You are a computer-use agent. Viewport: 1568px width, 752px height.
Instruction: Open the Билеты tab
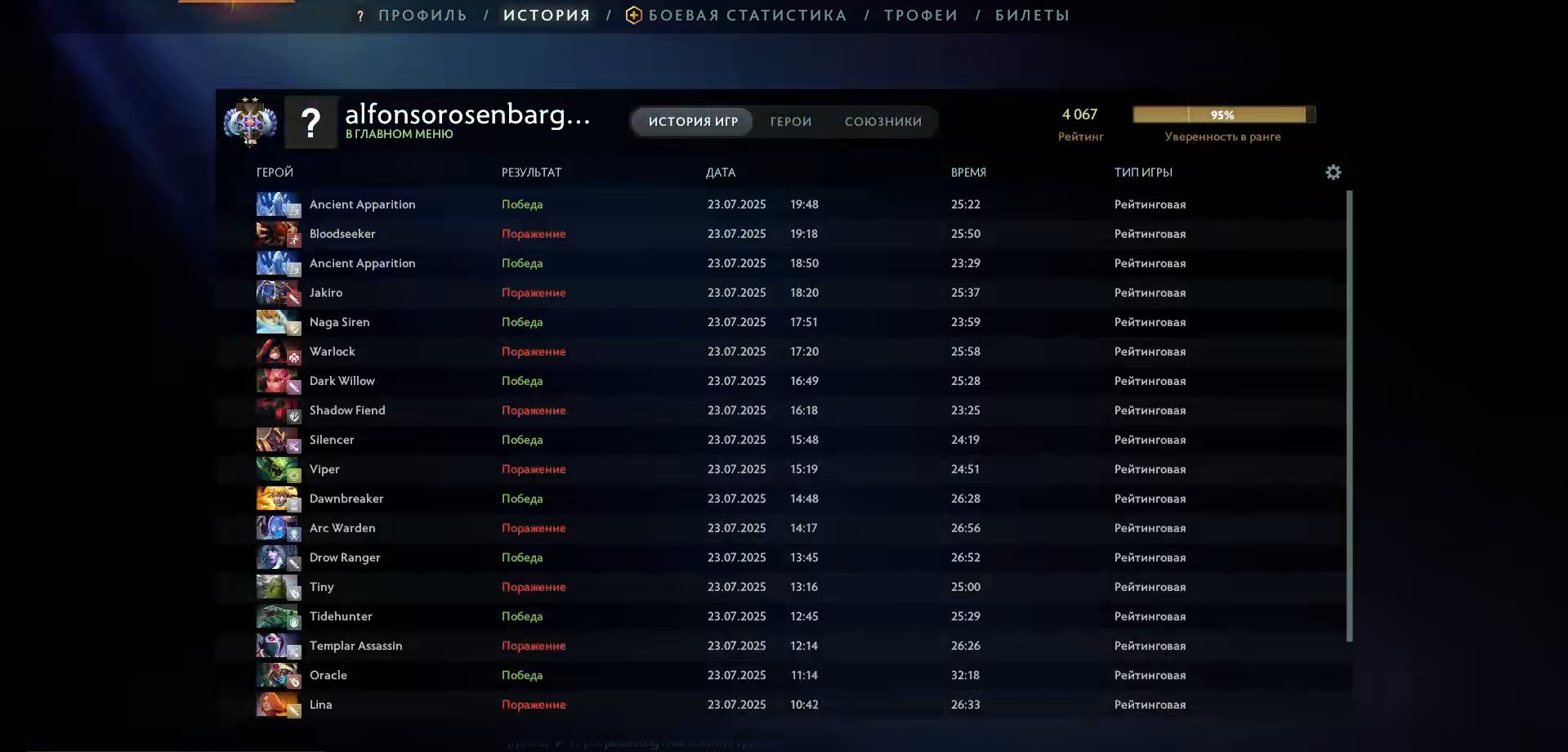click(1032, 16)
